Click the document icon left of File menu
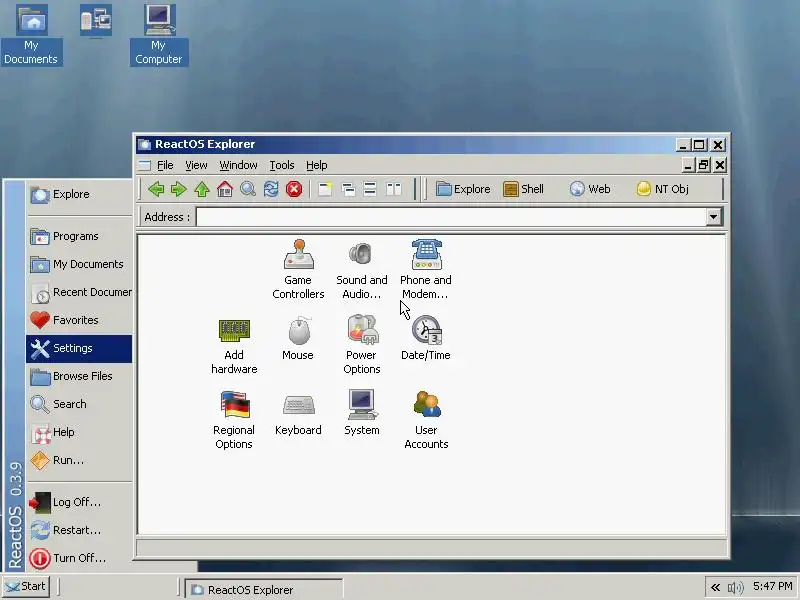The height and width of the screenshot is (600, 800). tap(145, 165)
